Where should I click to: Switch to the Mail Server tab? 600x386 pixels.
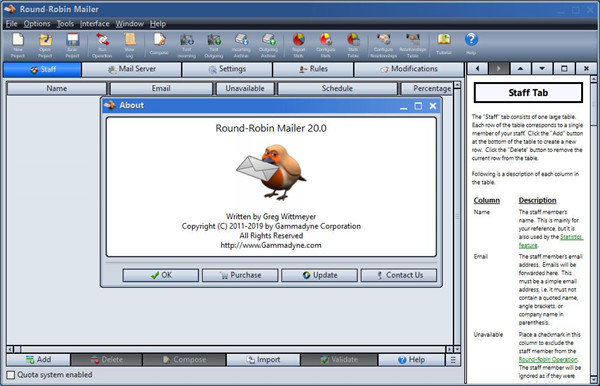[x=132, y=69]
